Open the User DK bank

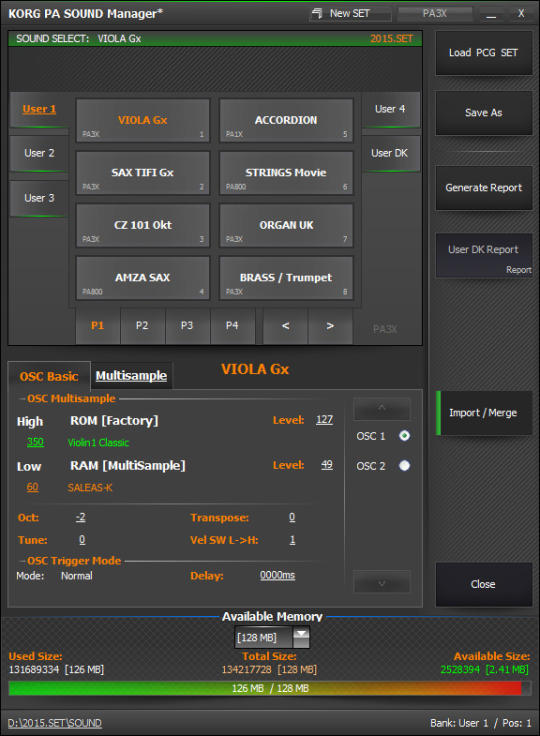[x=390, y=153]
